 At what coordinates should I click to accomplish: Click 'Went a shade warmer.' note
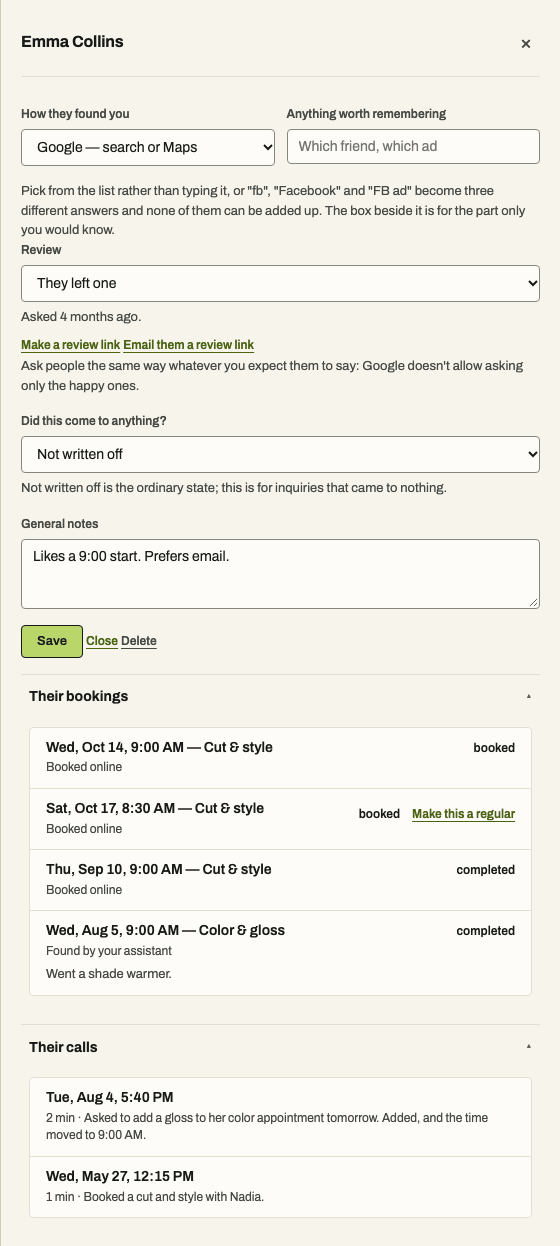[108, 973]
